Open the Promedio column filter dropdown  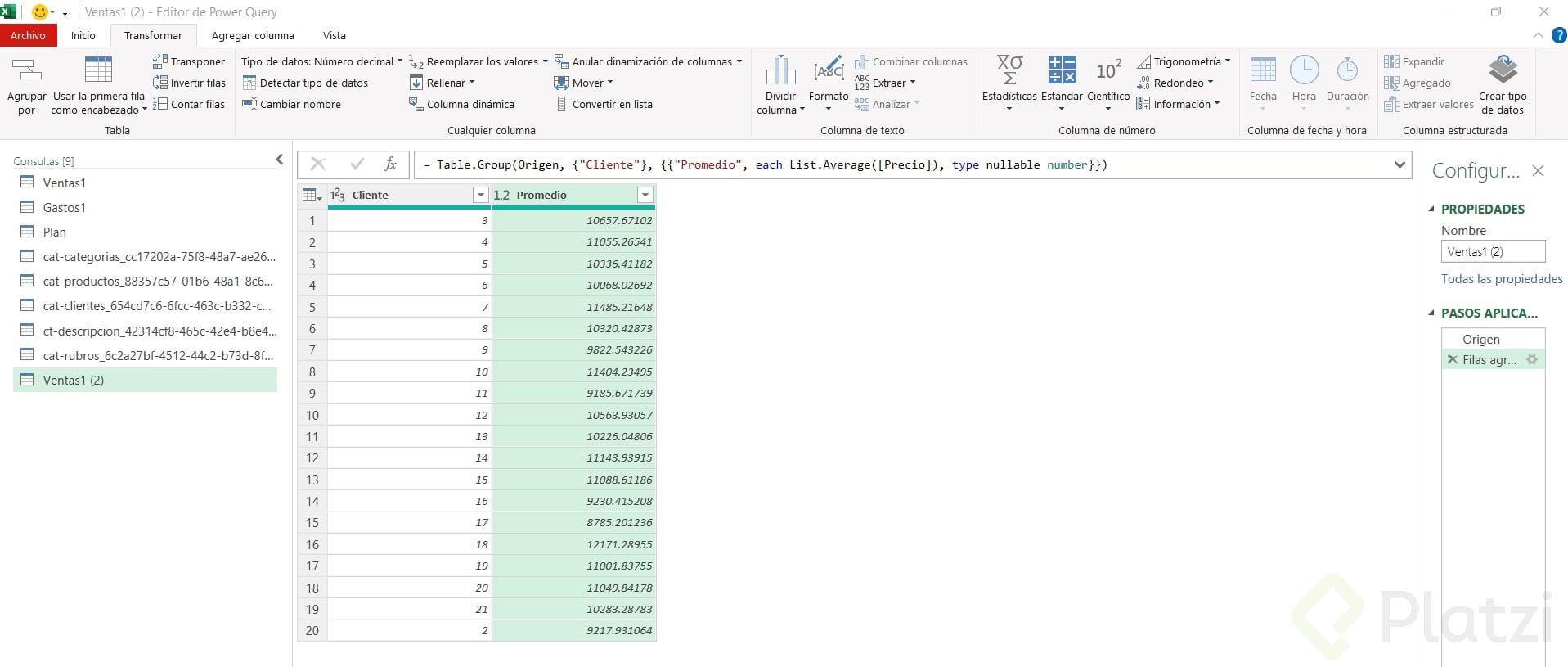coord(645,195)
